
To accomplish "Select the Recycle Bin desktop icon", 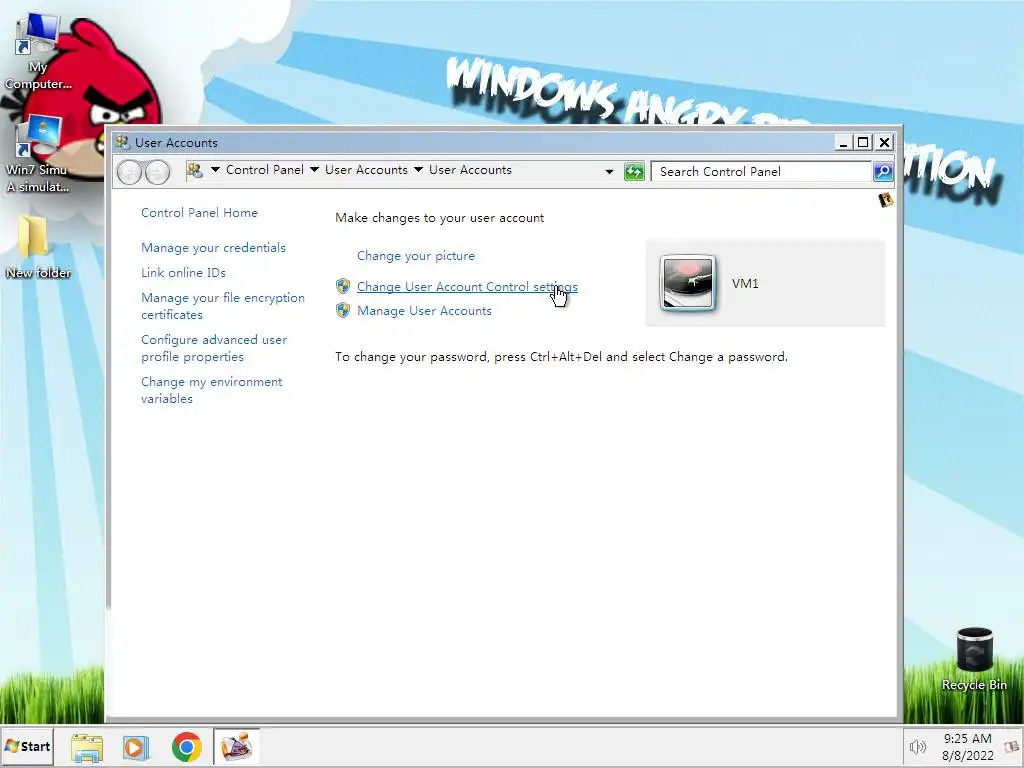I will coord(974,660).
